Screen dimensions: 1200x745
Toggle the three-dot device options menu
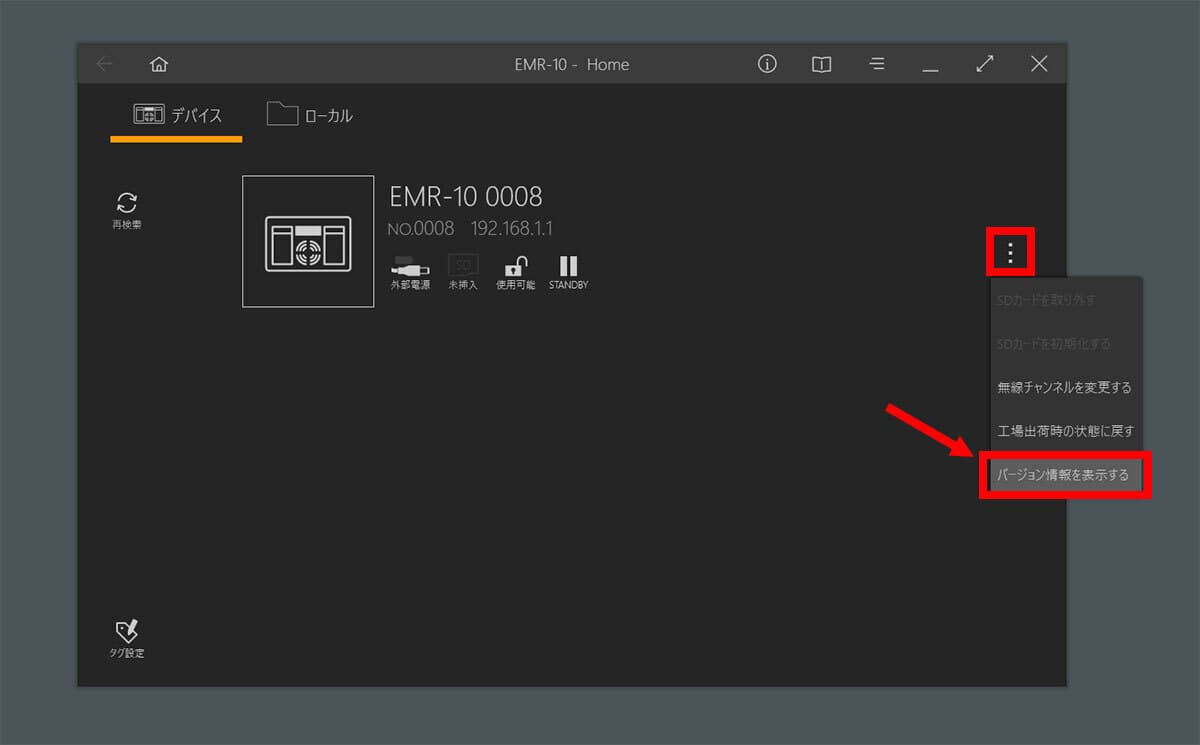pos(1010,252)
